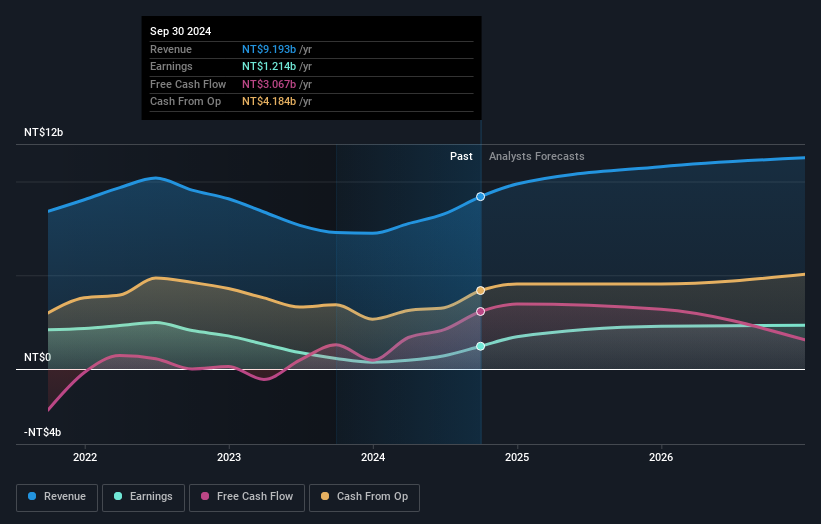Image resolution: width=821 pixels, height=524 pixels.
Task: Click the Revenue row label in tooltip
Action: tap(171, 49)
